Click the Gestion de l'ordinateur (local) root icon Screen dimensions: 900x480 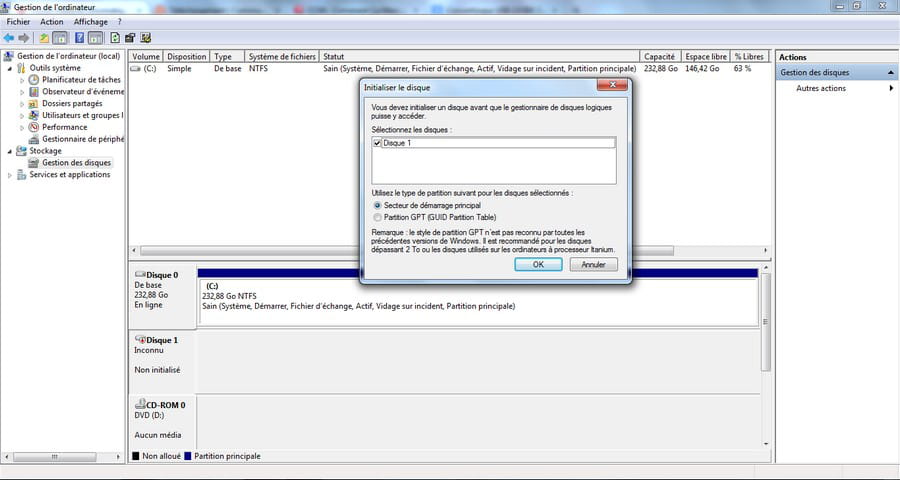[9, 56]
